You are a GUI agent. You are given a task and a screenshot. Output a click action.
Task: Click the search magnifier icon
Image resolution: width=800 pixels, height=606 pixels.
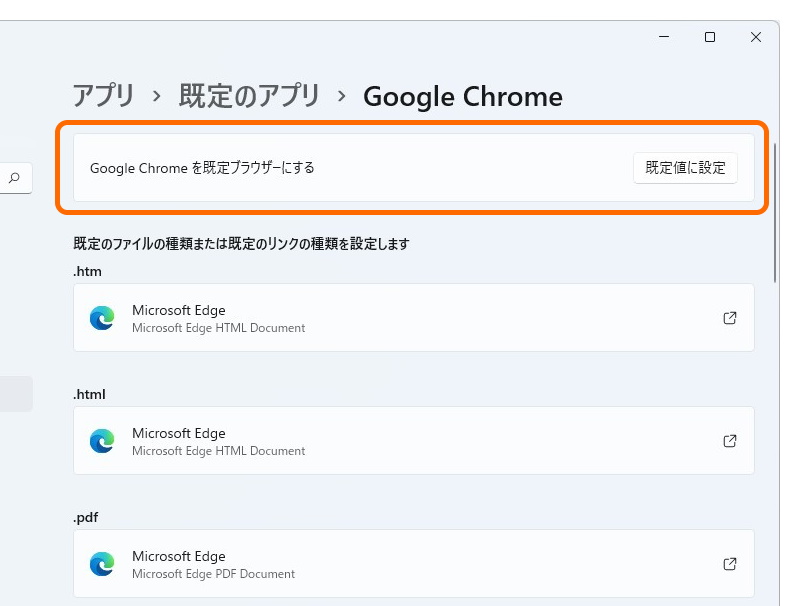pyautogui.click(x=14, y=178)
